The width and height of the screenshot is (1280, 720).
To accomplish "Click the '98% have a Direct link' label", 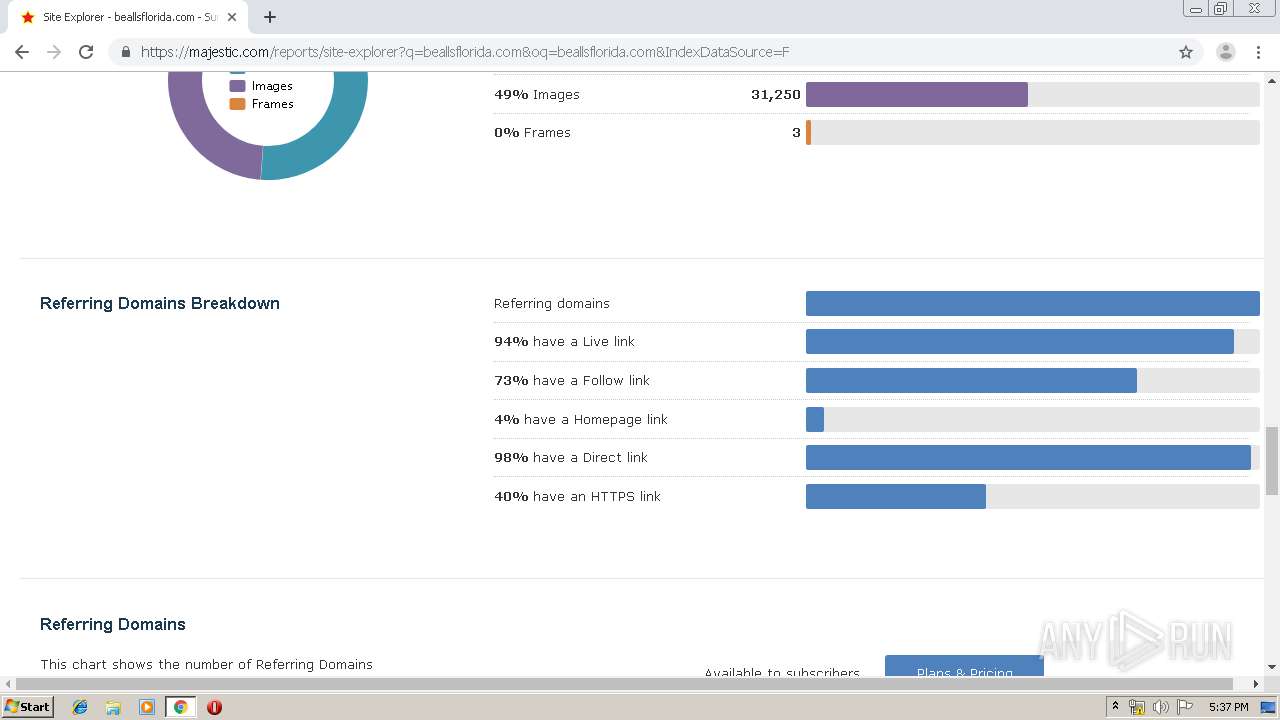I will click(571, 458).
